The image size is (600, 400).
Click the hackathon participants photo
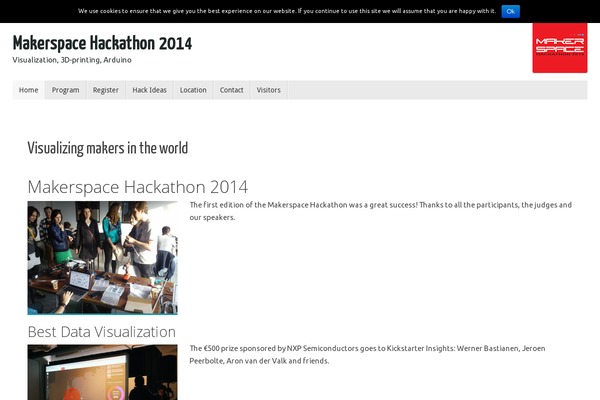pyautogui.click(x=102, y=257)
